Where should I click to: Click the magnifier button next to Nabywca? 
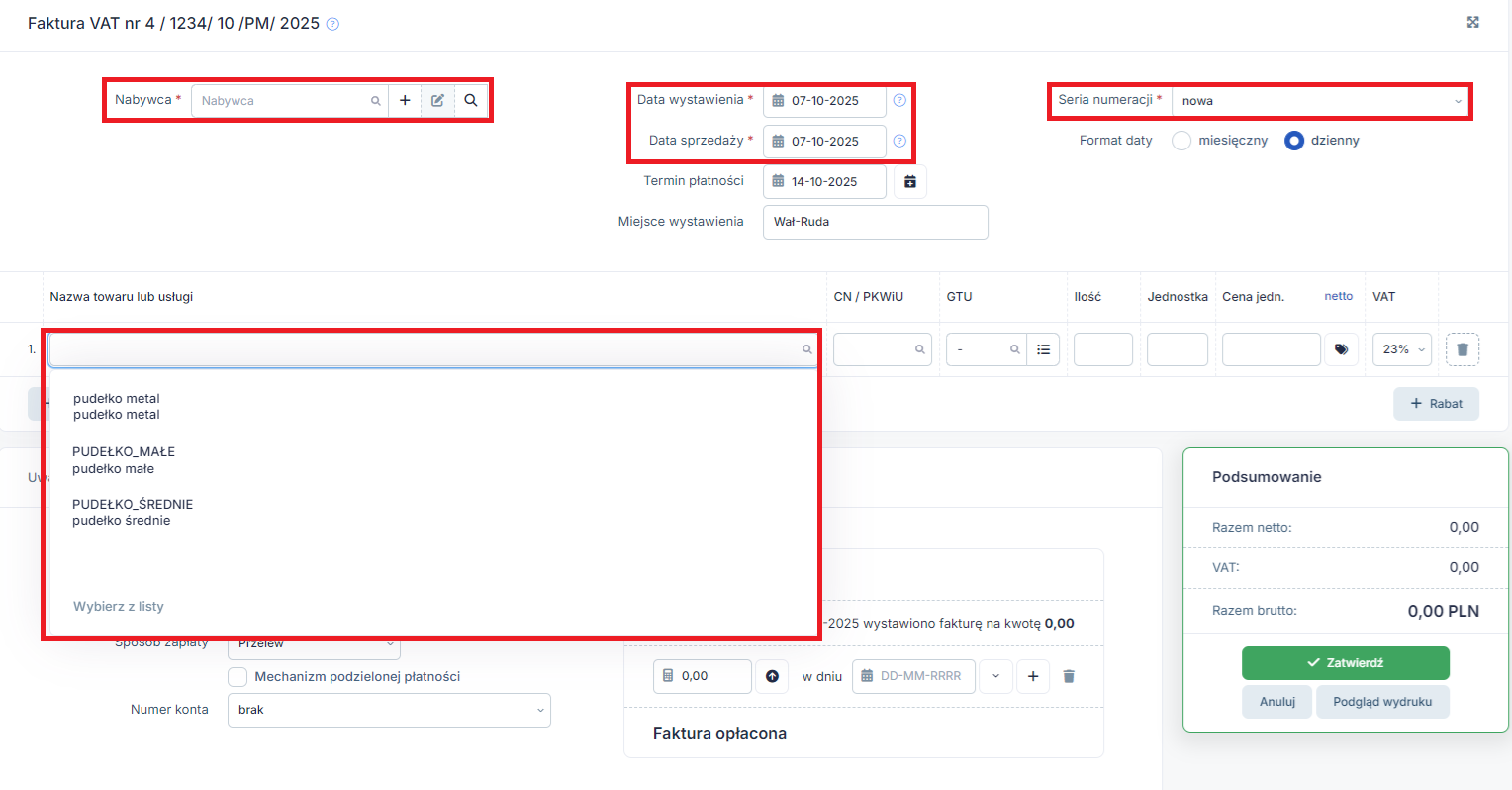(x=471, y=100)
